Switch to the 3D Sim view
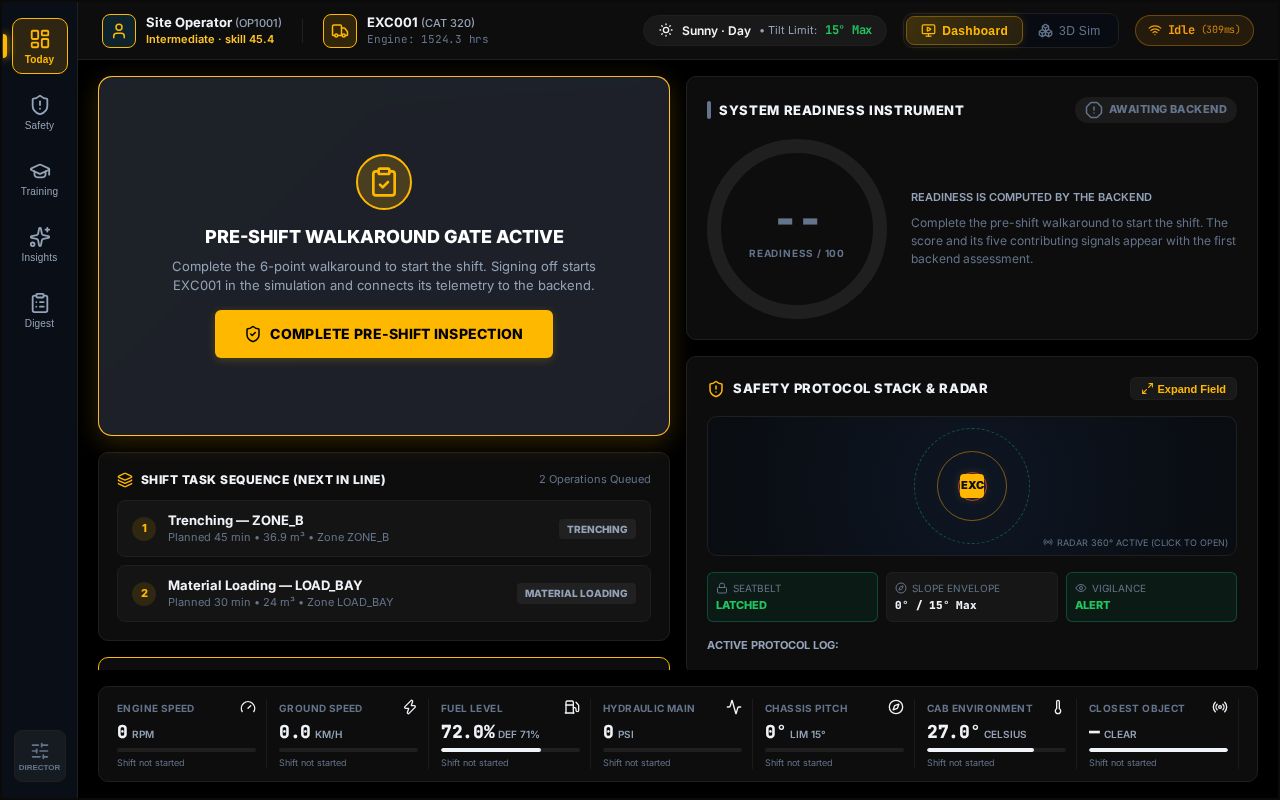 (1069, 30)
